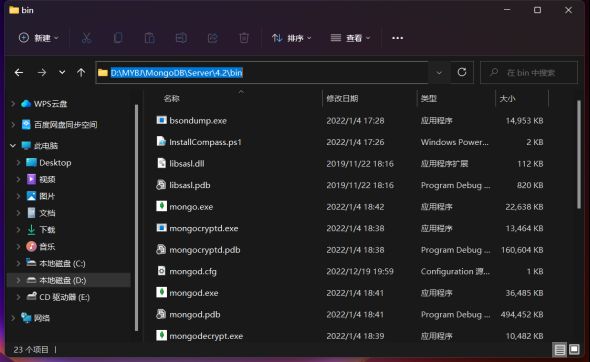Click the 在 bin 中搜索 search box
The width and height of the screenshot is (590, 362).
[529, 73]
